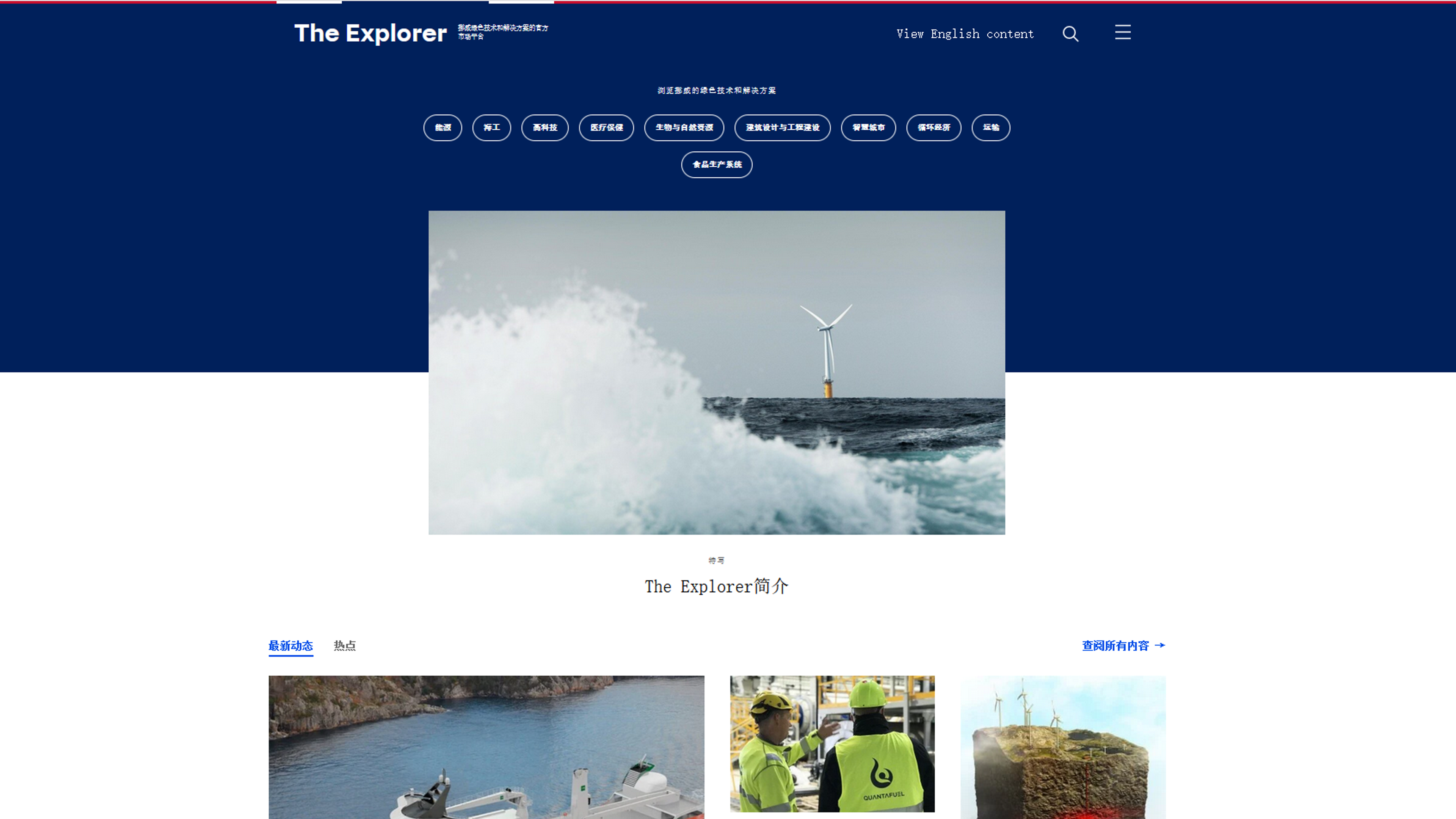Open the 医疗保健 category

click(606, 128)
